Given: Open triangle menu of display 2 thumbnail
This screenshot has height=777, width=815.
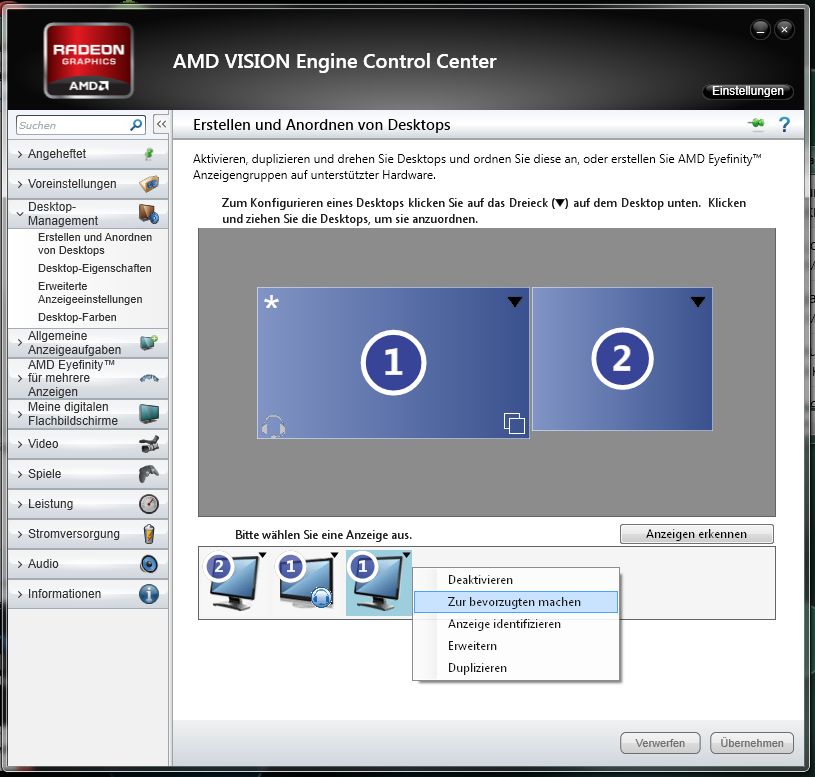Looking at the screenshot, I should coord(262,555).
